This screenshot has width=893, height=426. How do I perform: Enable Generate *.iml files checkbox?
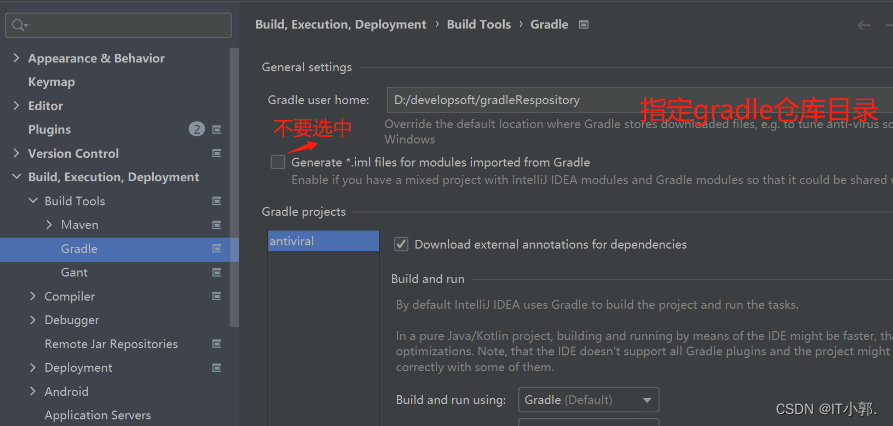point(278,162)
